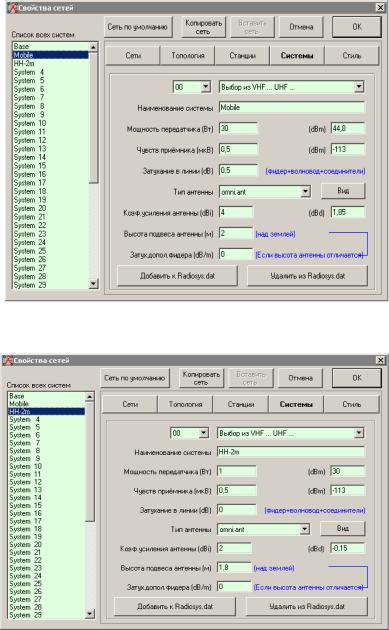Select System 29 in upper systems list
Viewport: 389px width, 630px height.
click(x=51, y=285)
